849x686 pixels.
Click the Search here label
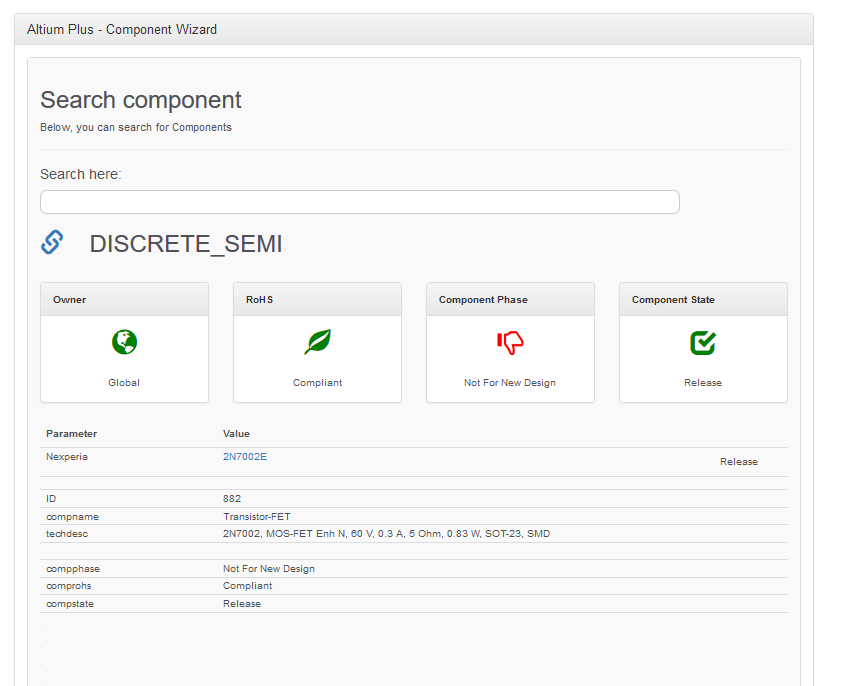click(x=81, y=174)
